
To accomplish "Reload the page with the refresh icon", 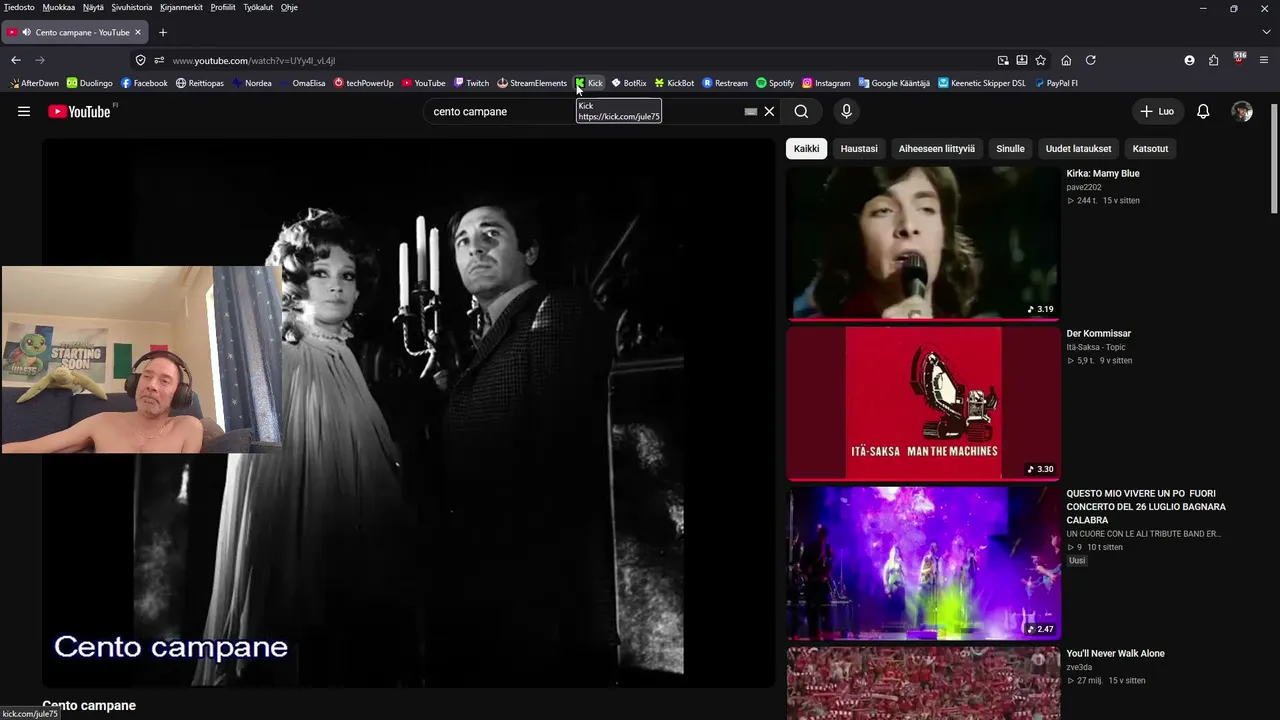I will (1091, 60).
